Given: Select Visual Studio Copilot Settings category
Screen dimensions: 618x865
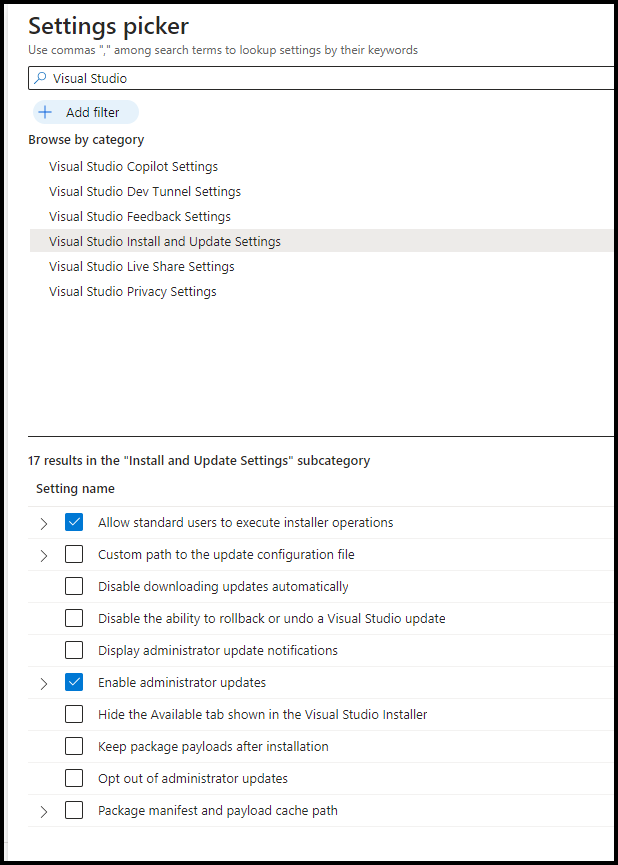Looking at the screenshot, I should click(x=134, y=167).
